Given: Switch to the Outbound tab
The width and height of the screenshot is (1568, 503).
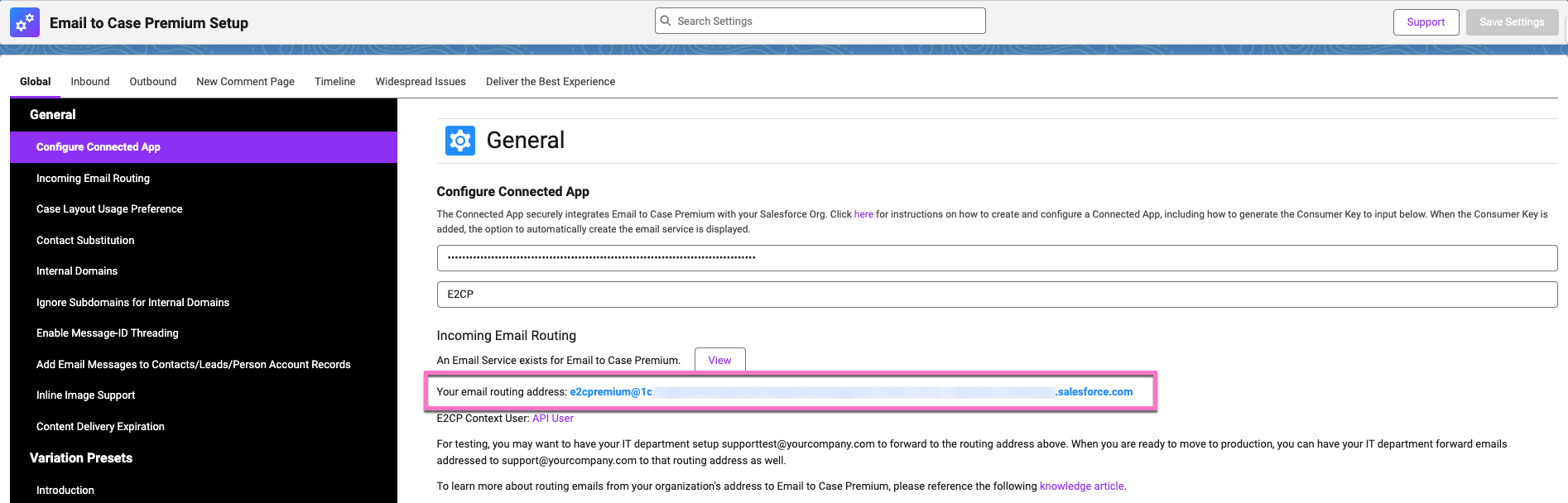Looking at the screenshot, I should coord(153,81).
